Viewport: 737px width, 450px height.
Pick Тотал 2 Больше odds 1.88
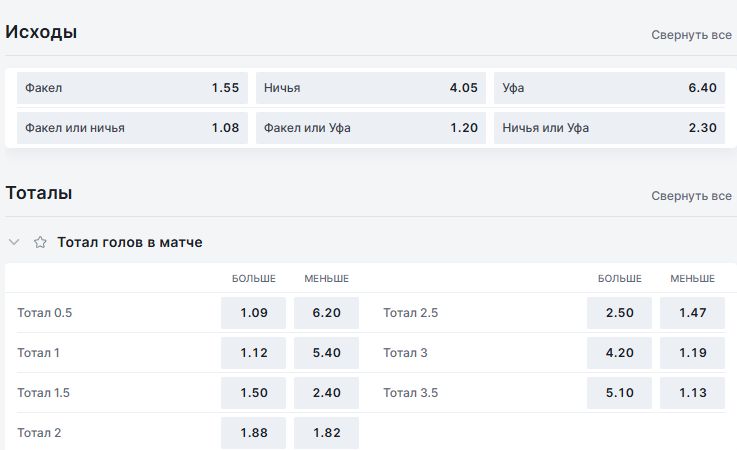tap(253, 433)
